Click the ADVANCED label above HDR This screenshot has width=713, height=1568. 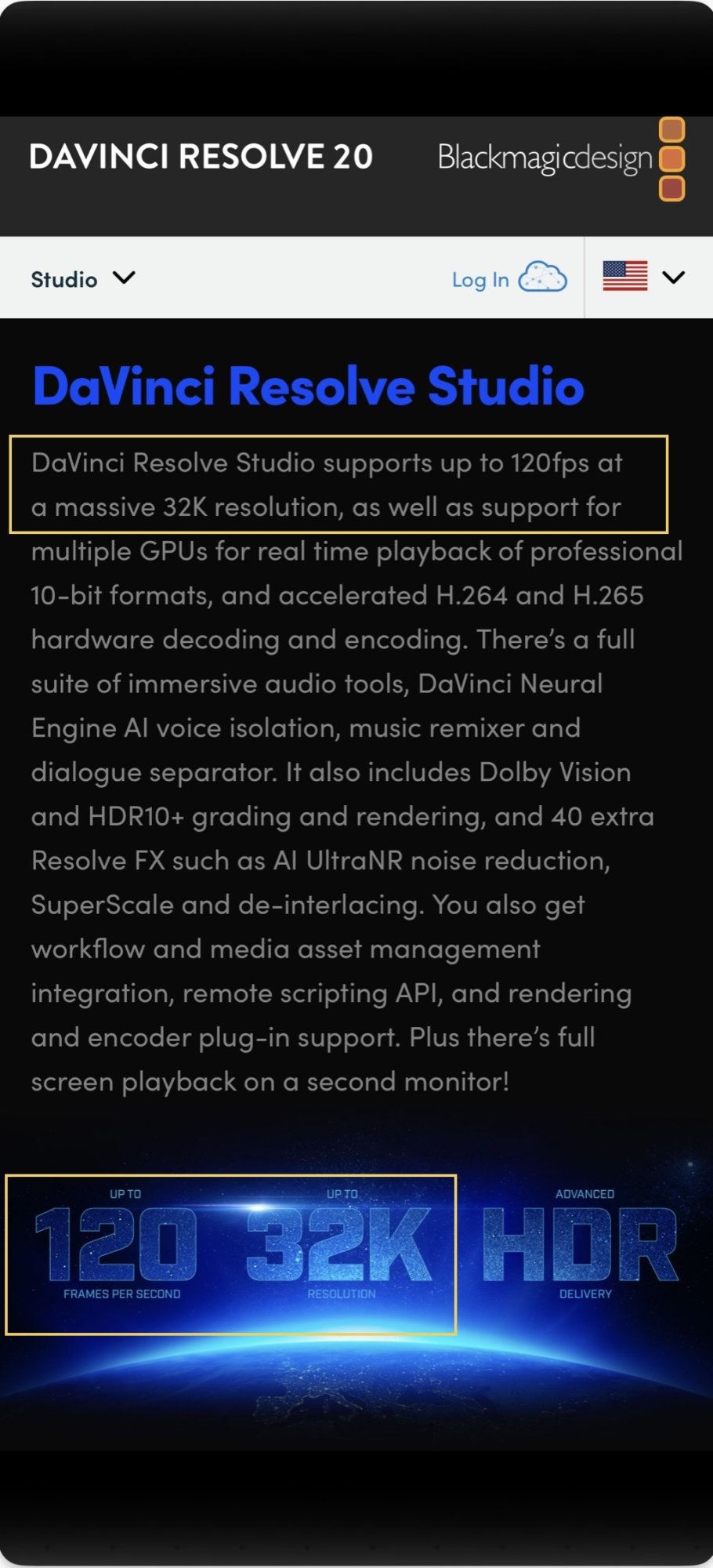585,1194
